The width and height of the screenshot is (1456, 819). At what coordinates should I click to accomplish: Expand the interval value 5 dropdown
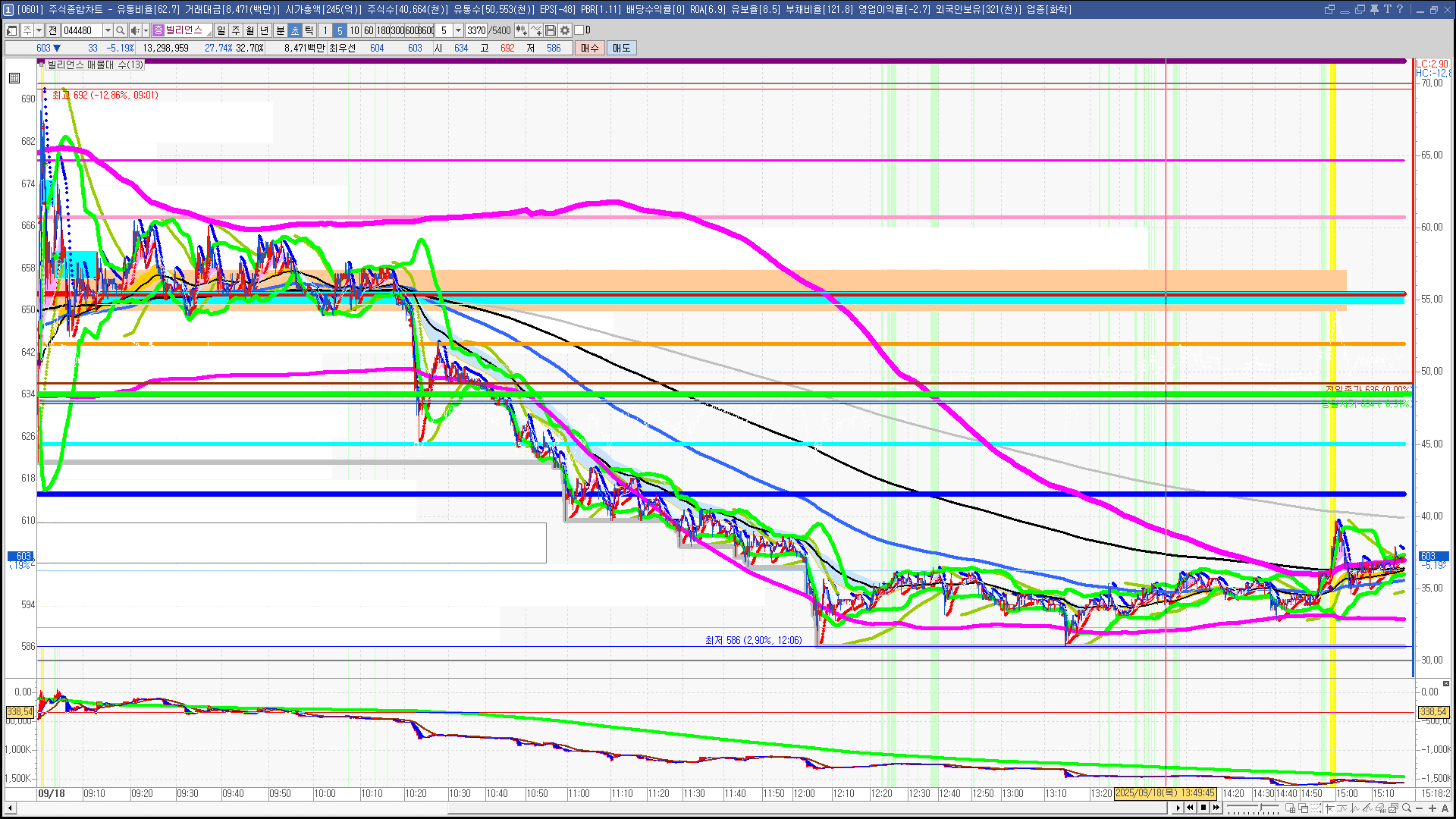458,30
